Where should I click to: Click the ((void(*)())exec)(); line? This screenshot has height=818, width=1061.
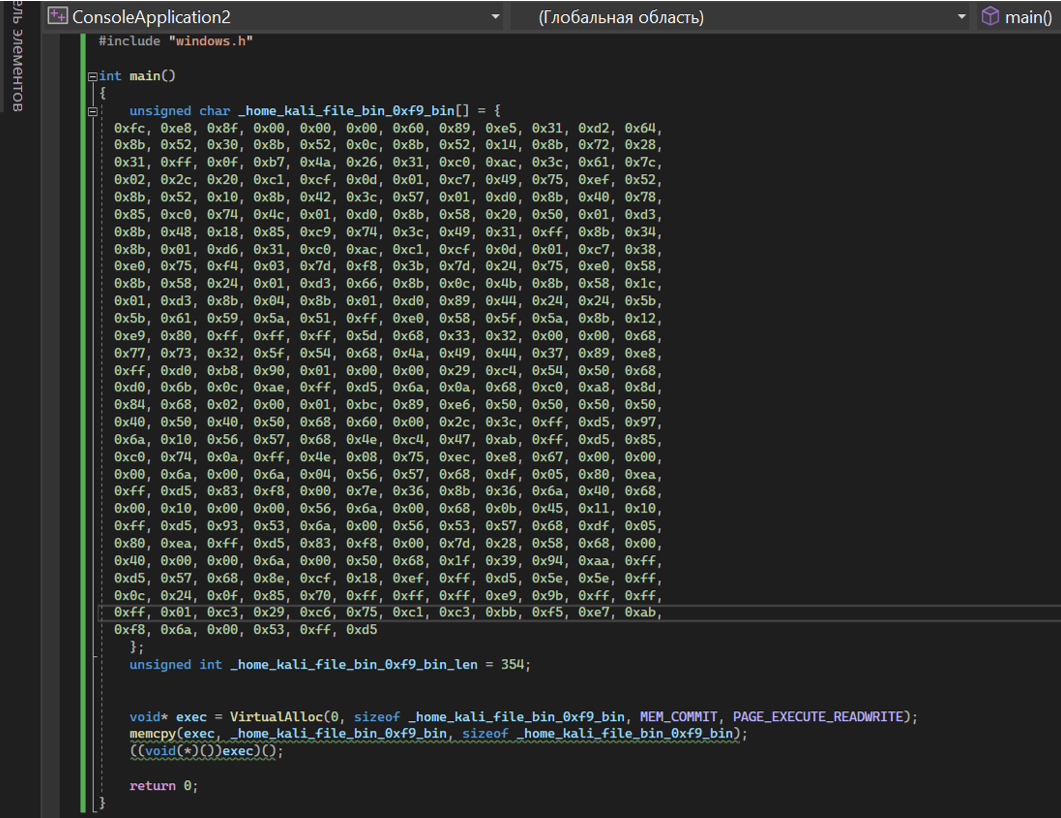206,751
